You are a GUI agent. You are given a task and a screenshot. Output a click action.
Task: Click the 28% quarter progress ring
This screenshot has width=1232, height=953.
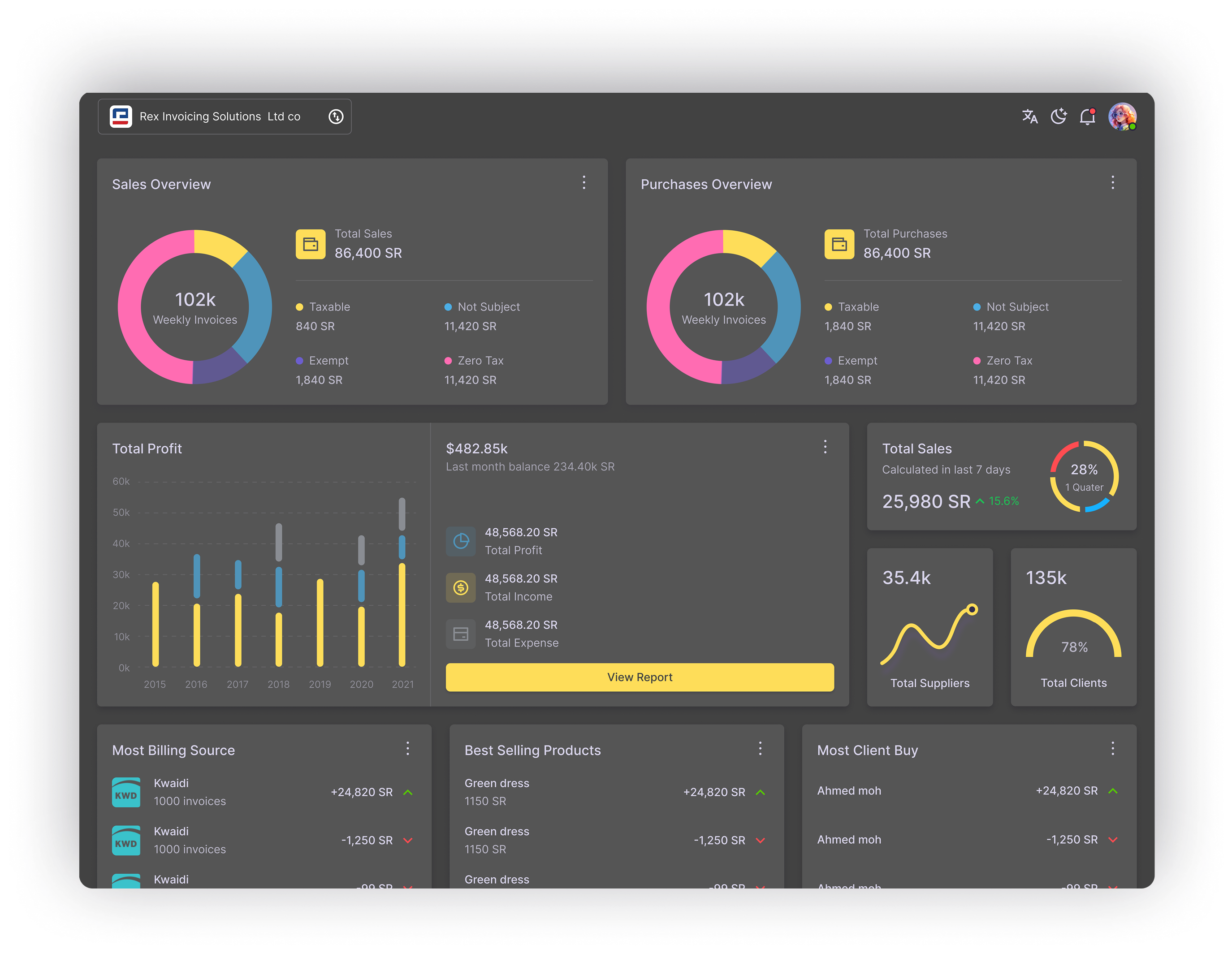coord(1084,477)
